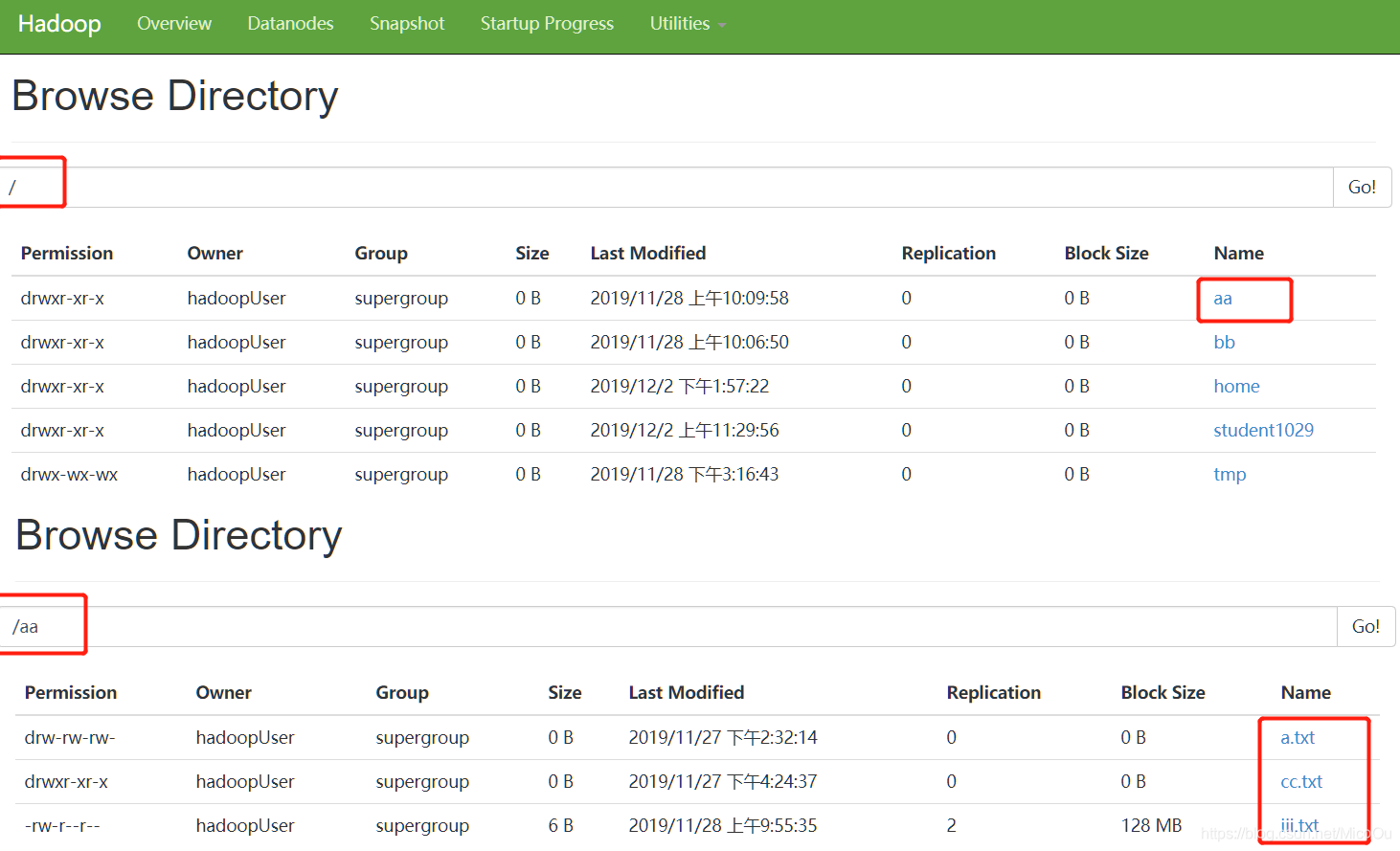Select the Last Modified header in the /aa table
1400x851 pixels.
687,693
